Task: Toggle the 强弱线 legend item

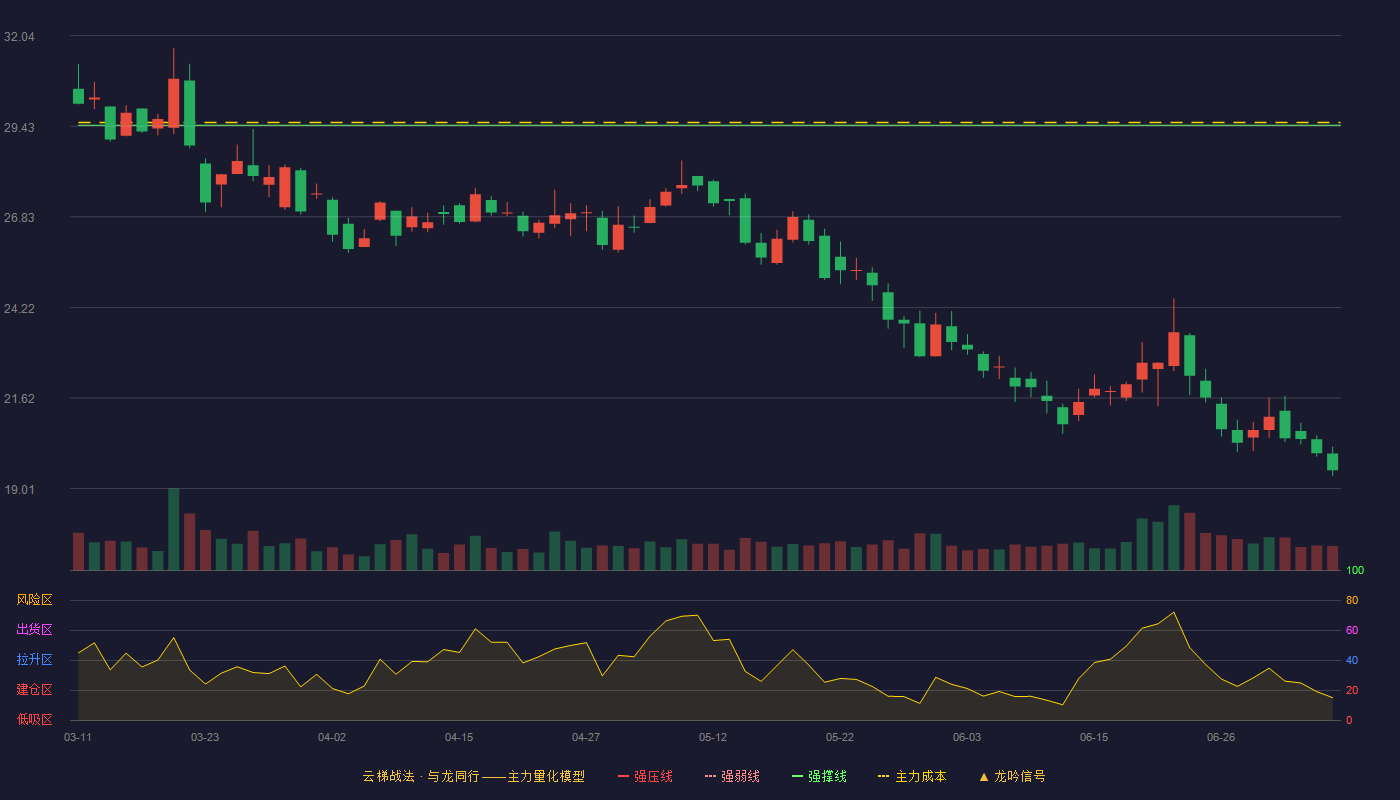Action: coord(732,776)
